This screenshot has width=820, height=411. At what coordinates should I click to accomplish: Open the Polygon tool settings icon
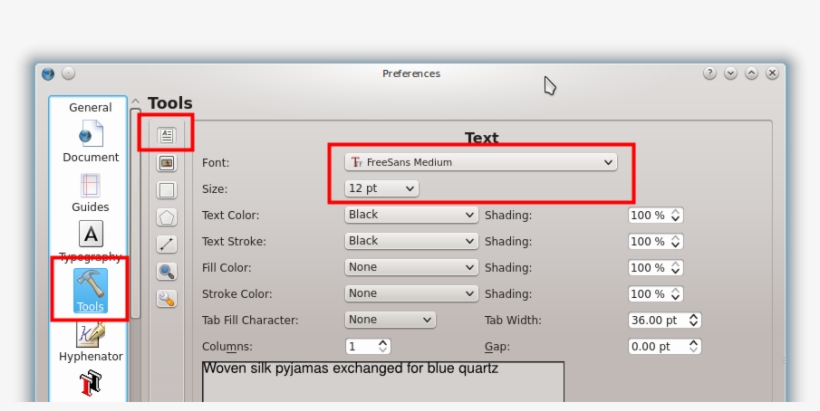[x=167, y=217]
